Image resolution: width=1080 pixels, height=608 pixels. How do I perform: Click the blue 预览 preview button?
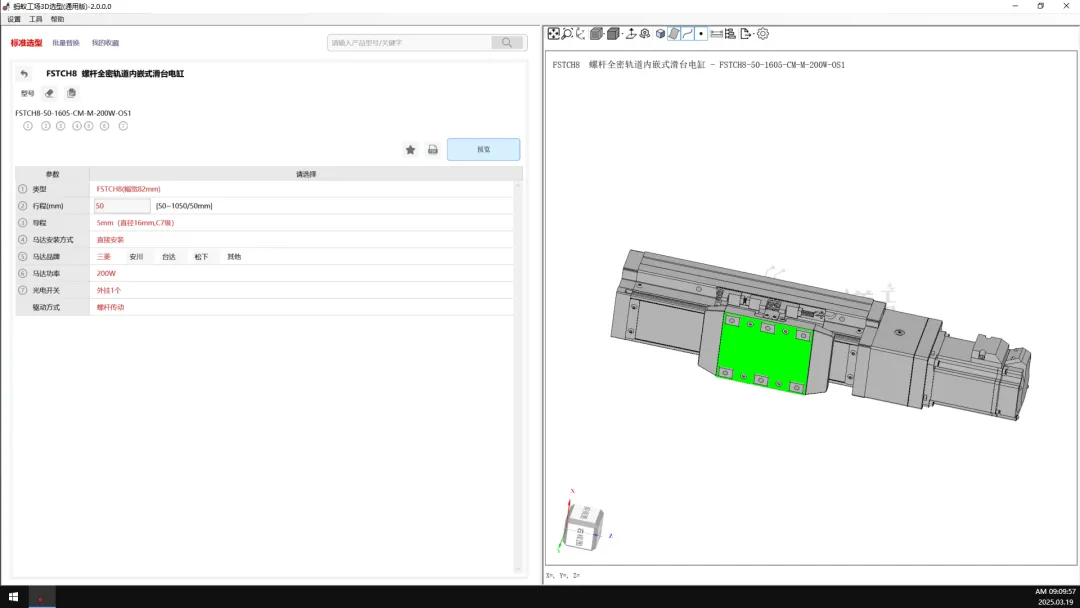(x=484, y=149)
